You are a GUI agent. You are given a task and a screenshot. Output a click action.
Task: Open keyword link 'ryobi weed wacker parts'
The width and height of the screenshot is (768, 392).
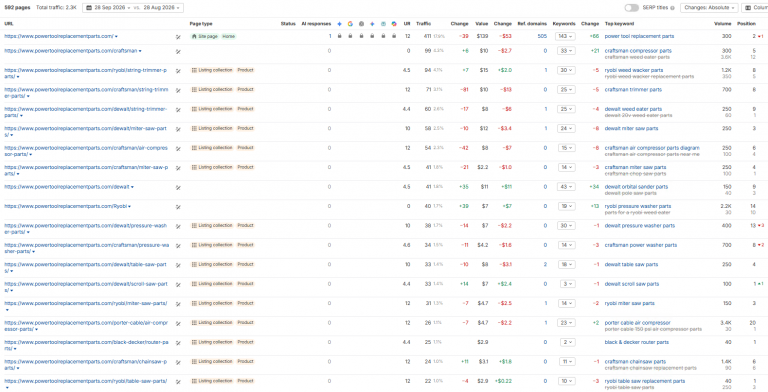pyautogui.click(x=634, y=70)
